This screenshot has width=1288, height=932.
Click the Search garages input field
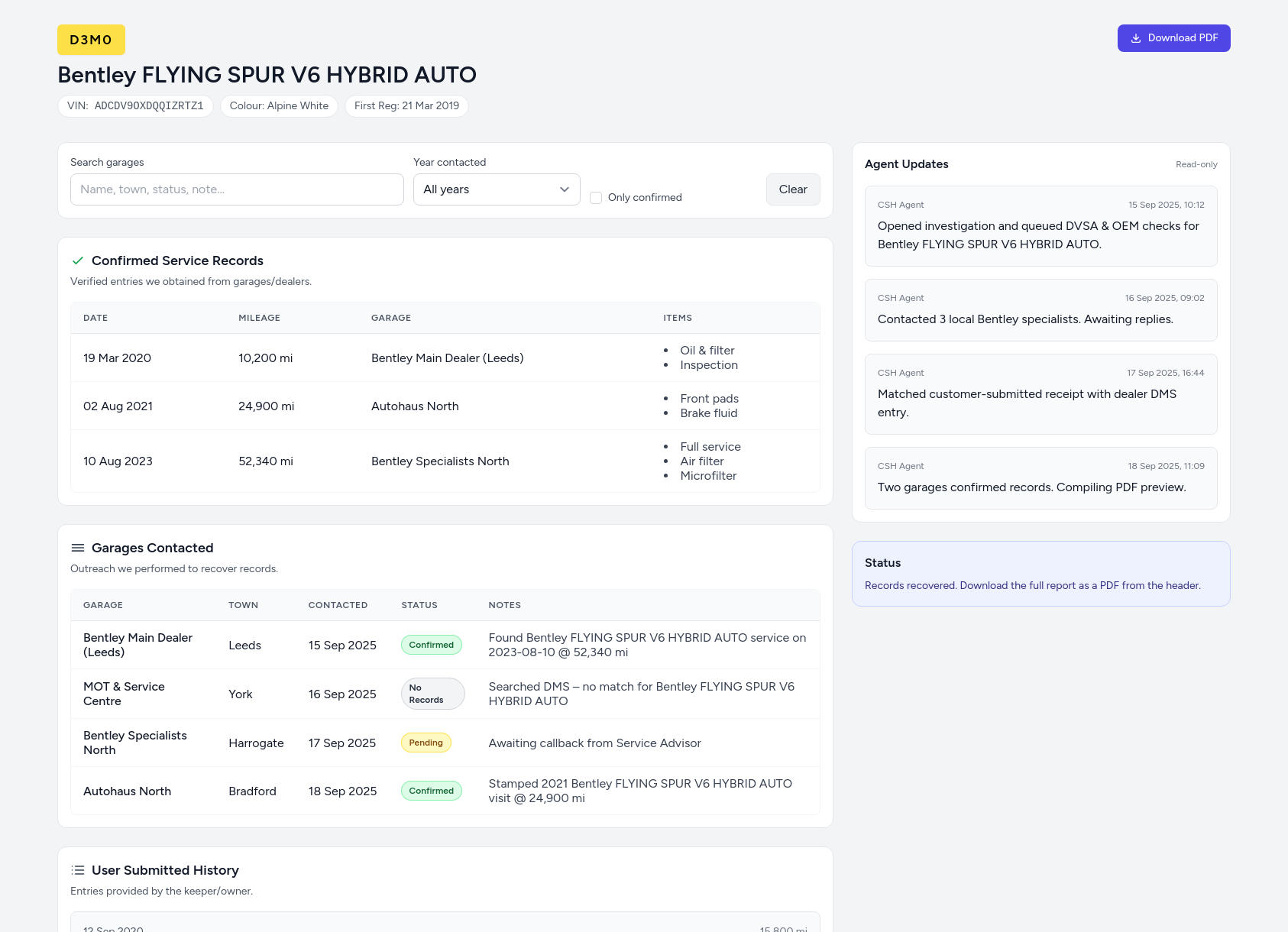tap(236, 189)
